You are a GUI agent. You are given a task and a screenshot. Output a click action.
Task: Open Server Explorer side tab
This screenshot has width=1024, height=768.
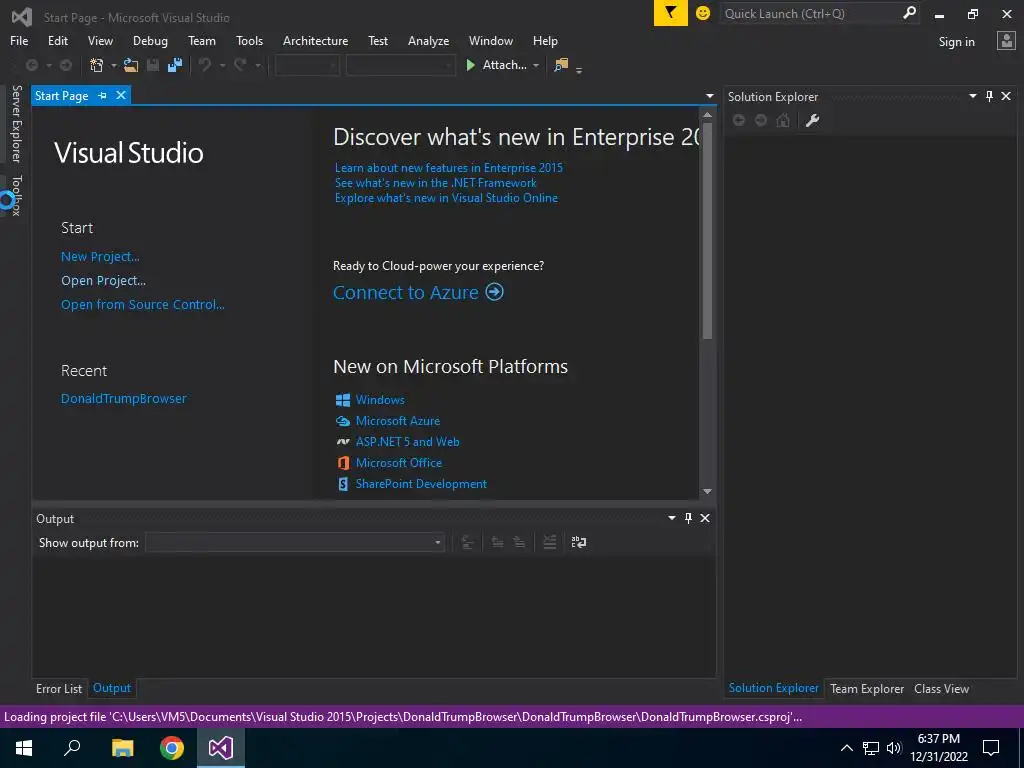pyautogui.click(x=16, y=123)
